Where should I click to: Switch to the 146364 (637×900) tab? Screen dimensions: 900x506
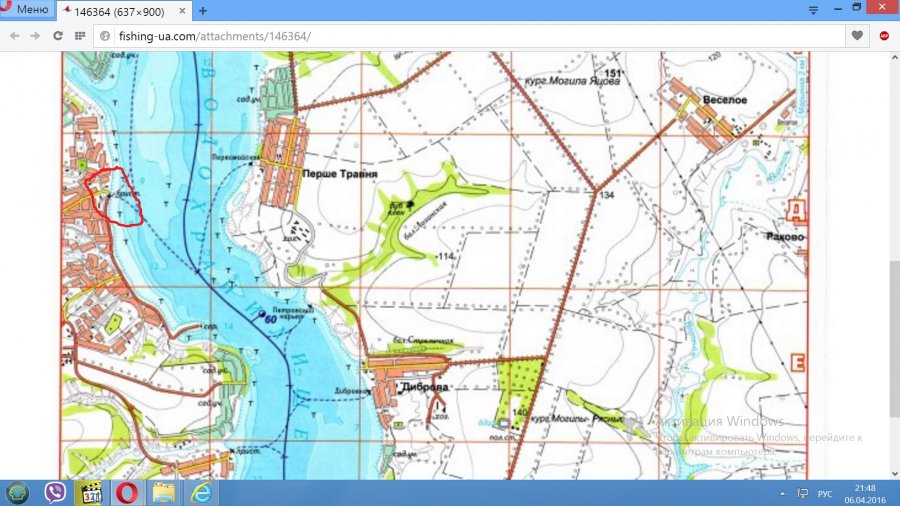point(115,10)
